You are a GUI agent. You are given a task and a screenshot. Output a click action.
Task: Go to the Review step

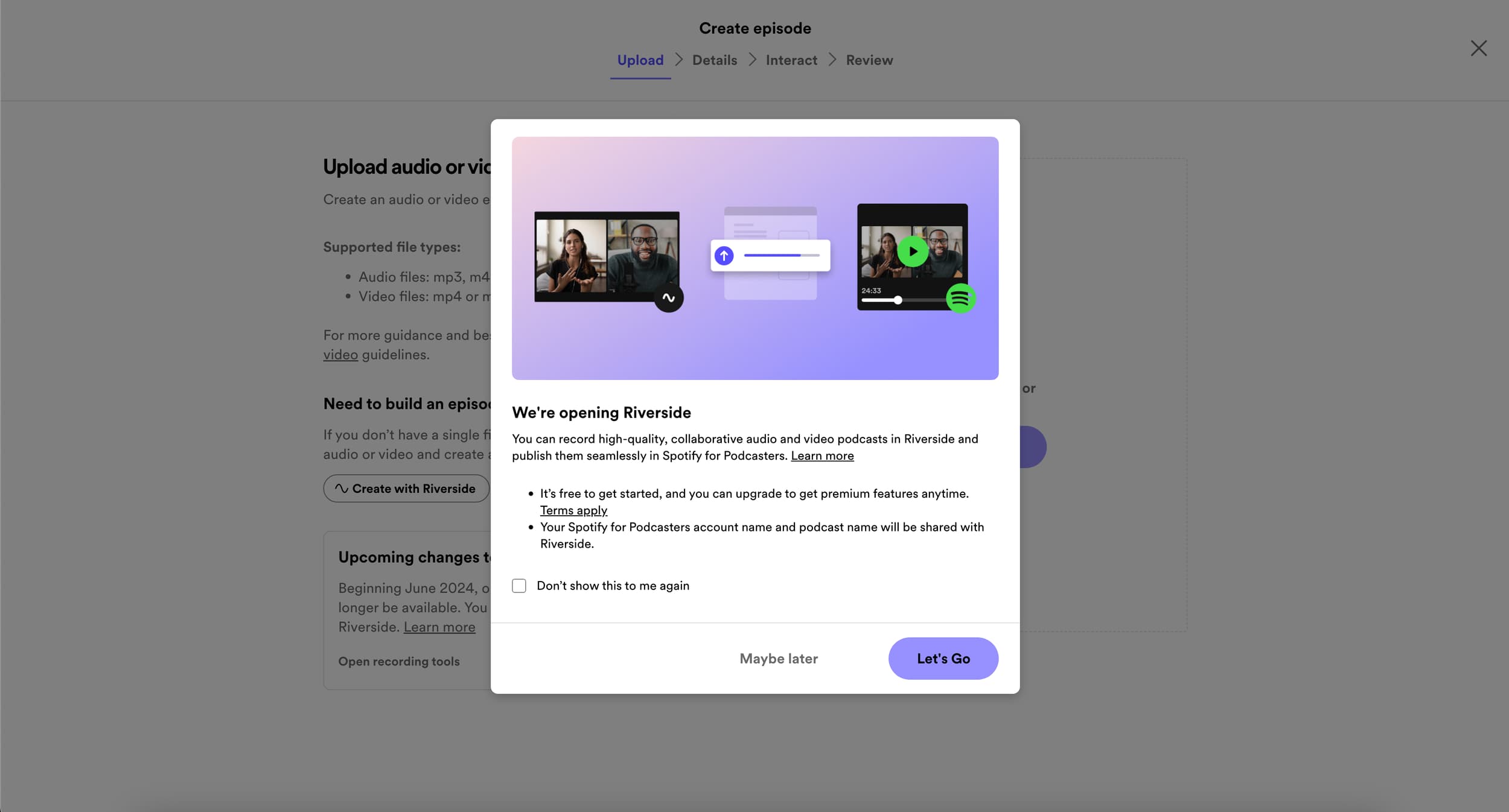869,60
